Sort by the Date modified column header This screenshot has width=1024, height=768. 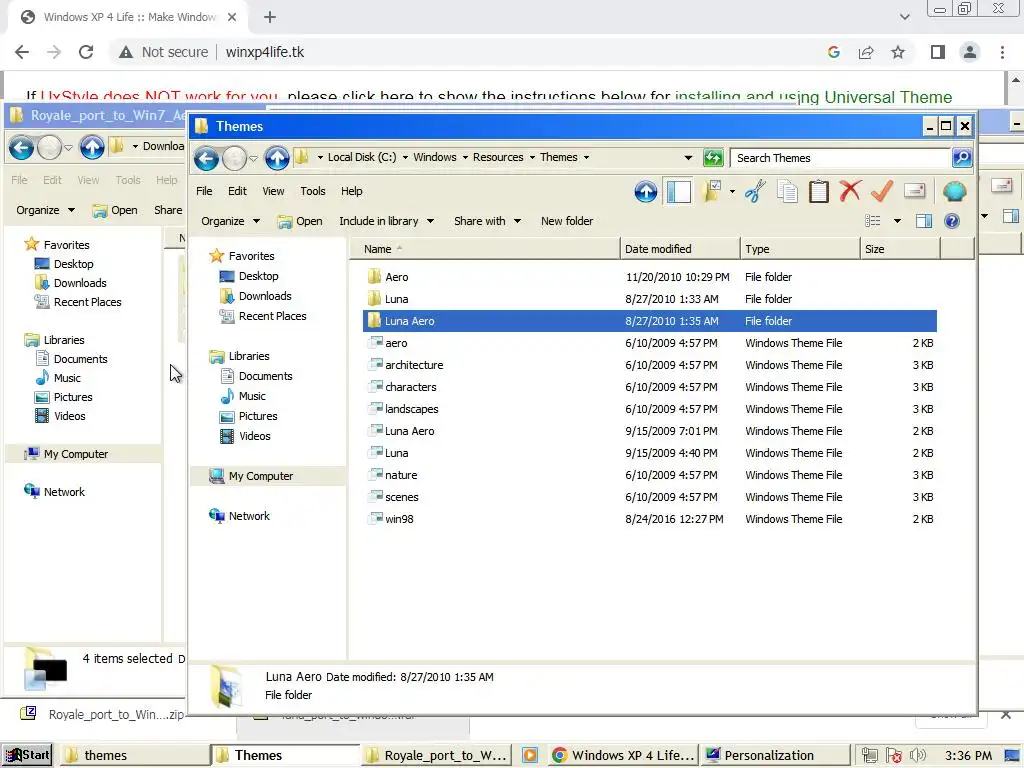[680, 249]
